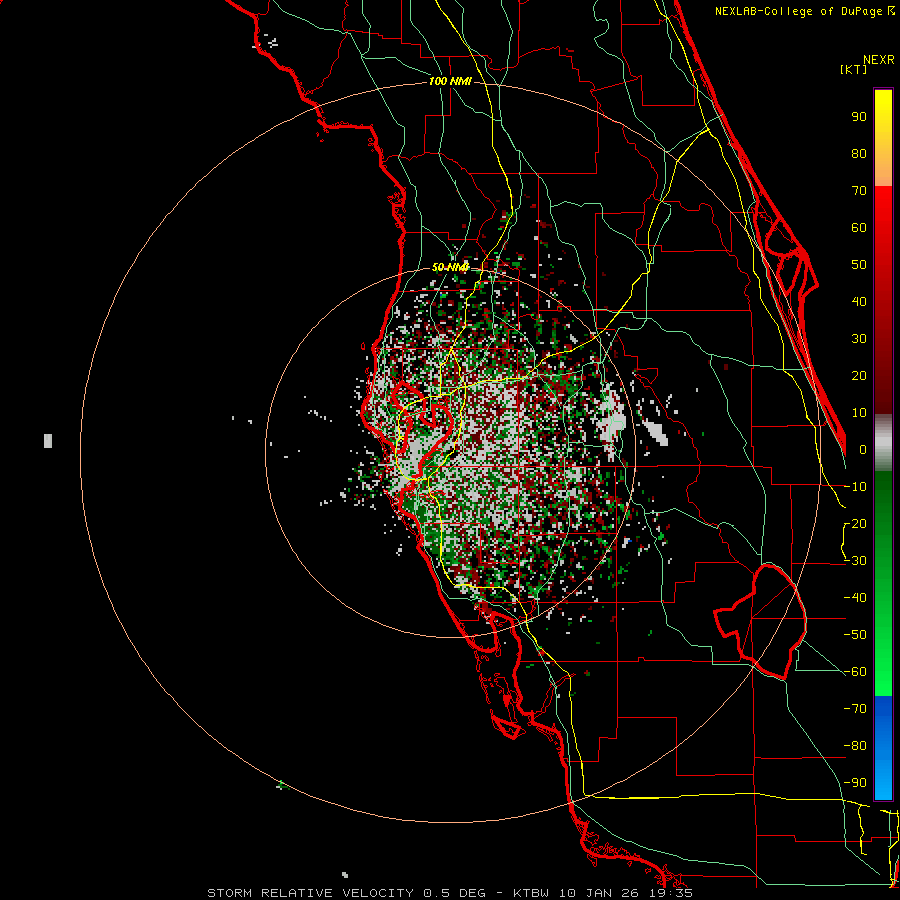Click the -60 knot scale label
Viewport: 900px width, 900px height.
point(855,672)
